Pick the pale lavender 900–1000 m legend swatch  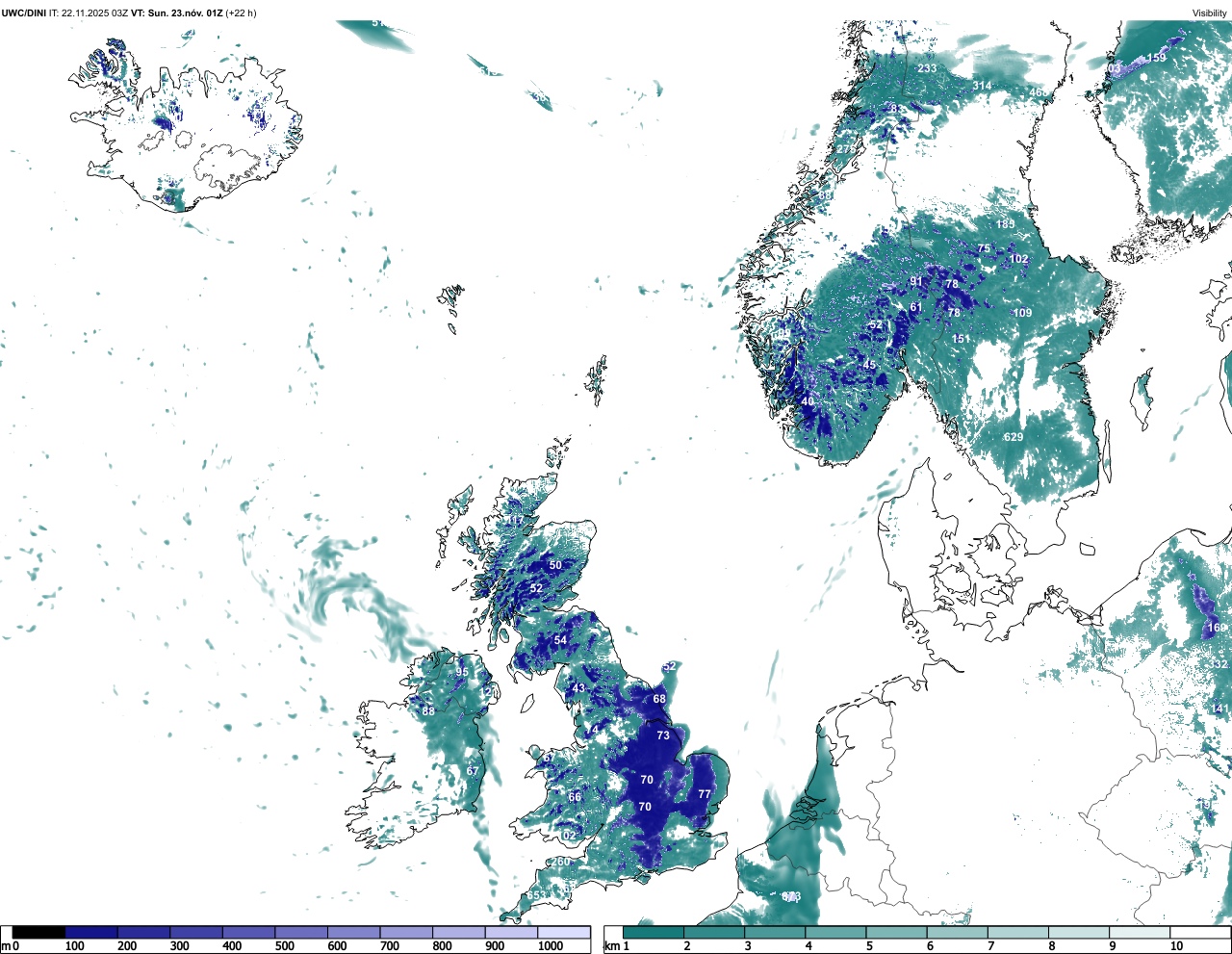(511, 932)
